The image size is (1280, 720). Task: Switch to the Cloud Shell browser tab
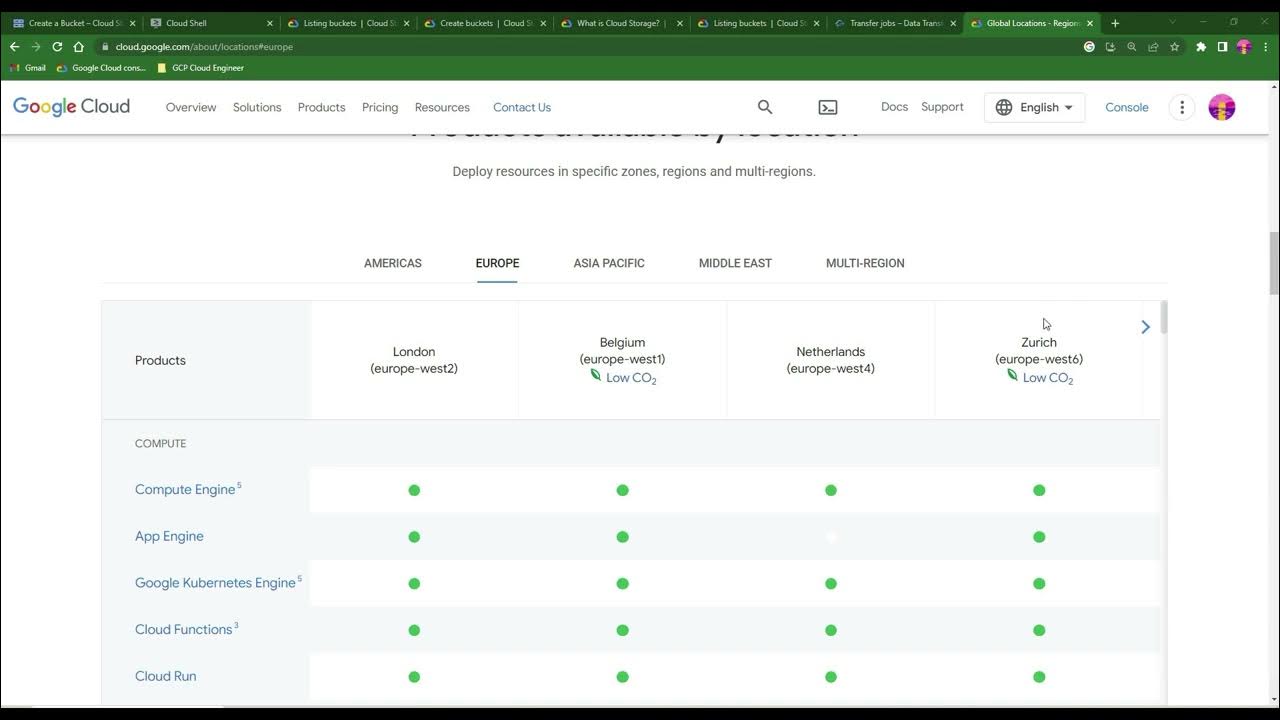(210, 23)
